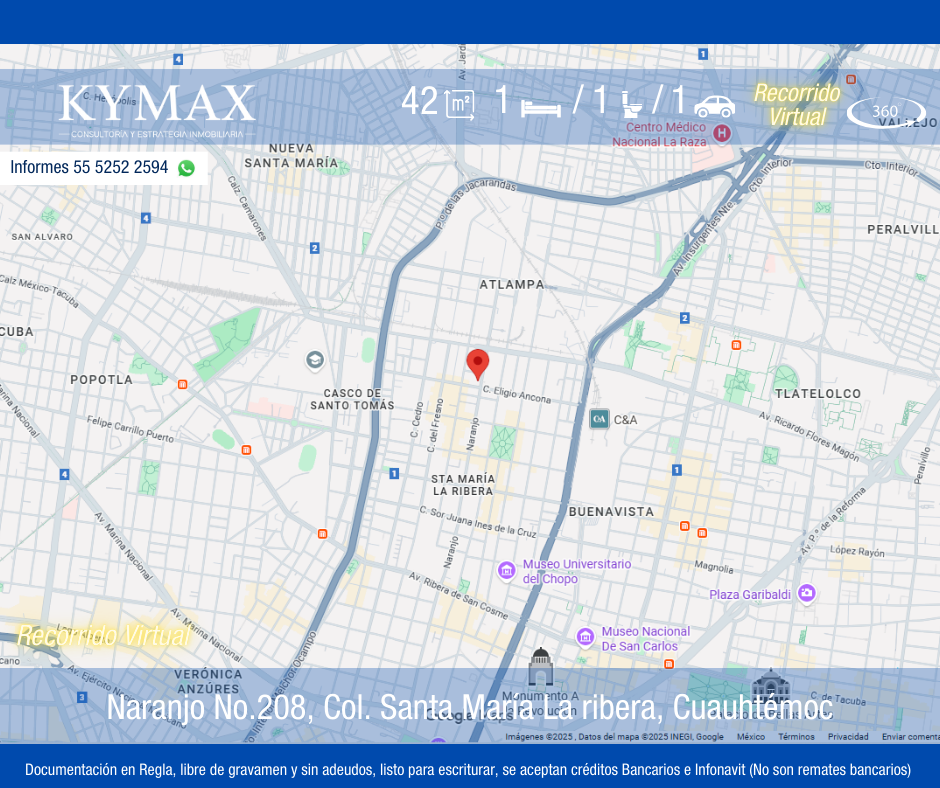Select the C&A store marker on the map
940x788 pixels.
click(599, 419)
